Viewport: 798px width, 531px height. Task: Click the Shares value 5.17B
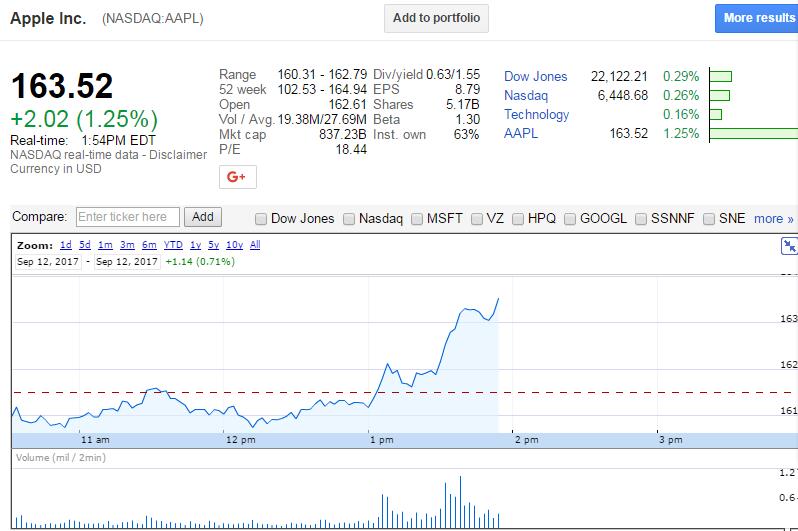click(463, 104)
